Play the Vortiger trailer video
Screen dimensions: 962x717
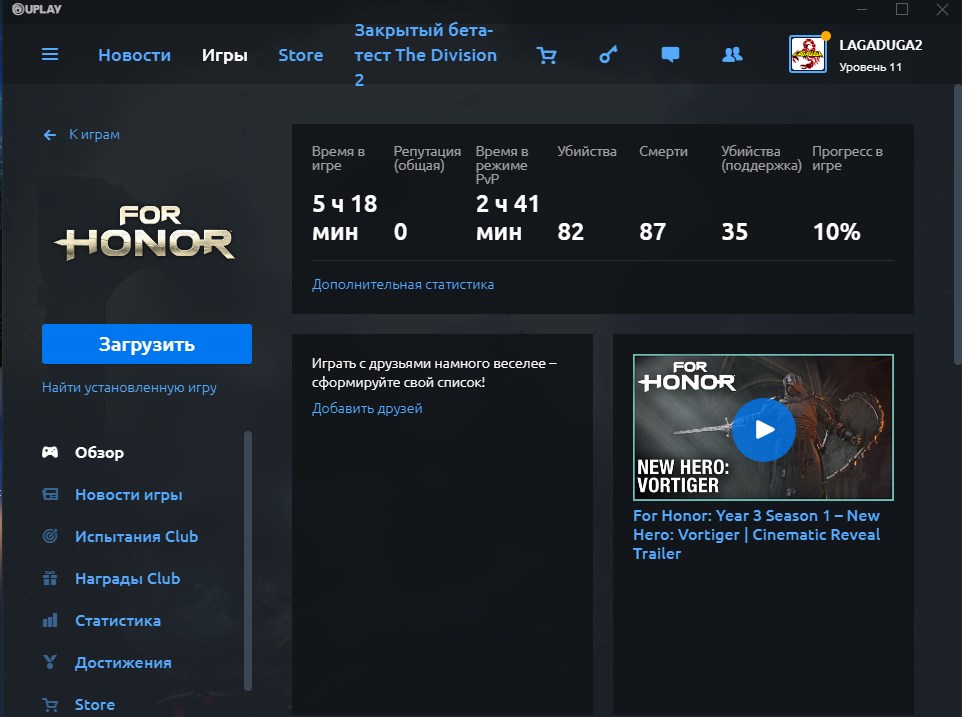764,429
